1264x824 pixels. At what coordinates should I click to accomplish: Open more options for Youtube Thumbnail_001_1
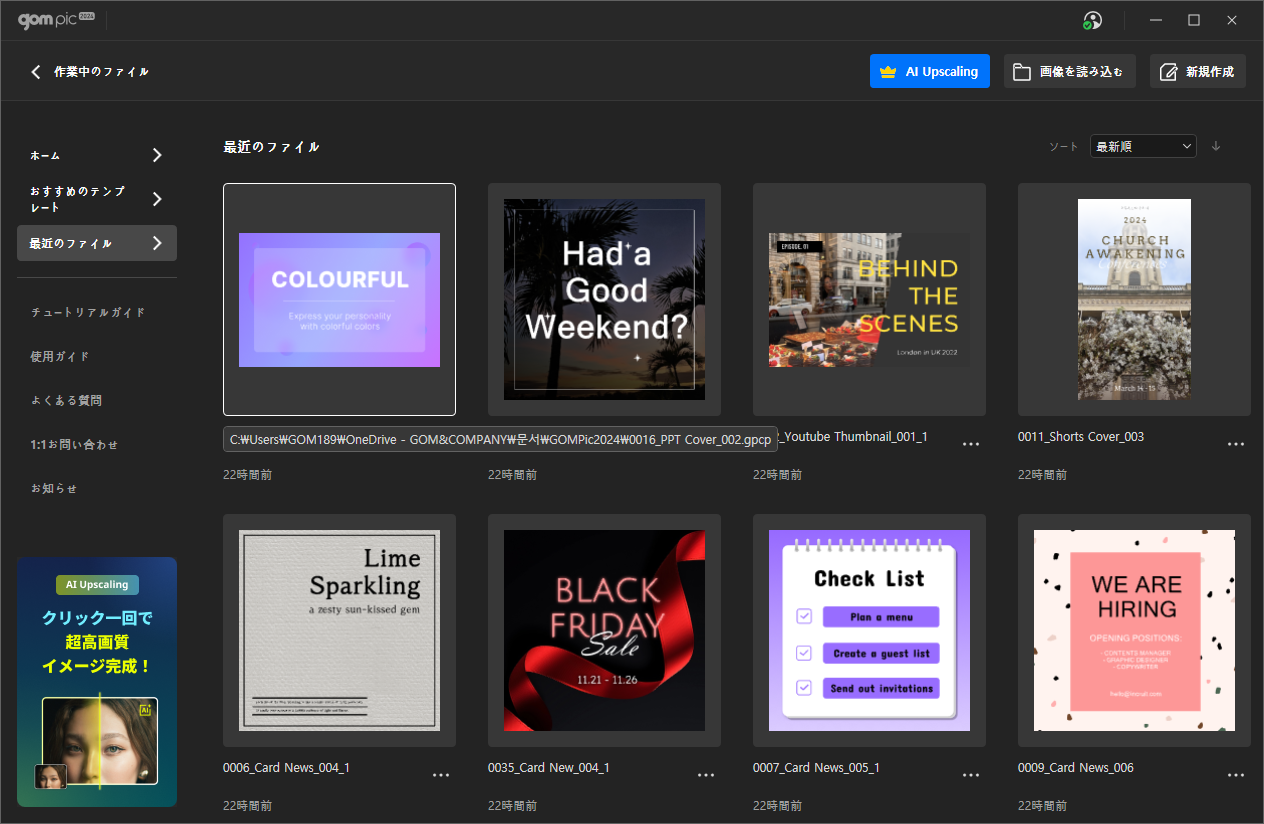point(971,444)
